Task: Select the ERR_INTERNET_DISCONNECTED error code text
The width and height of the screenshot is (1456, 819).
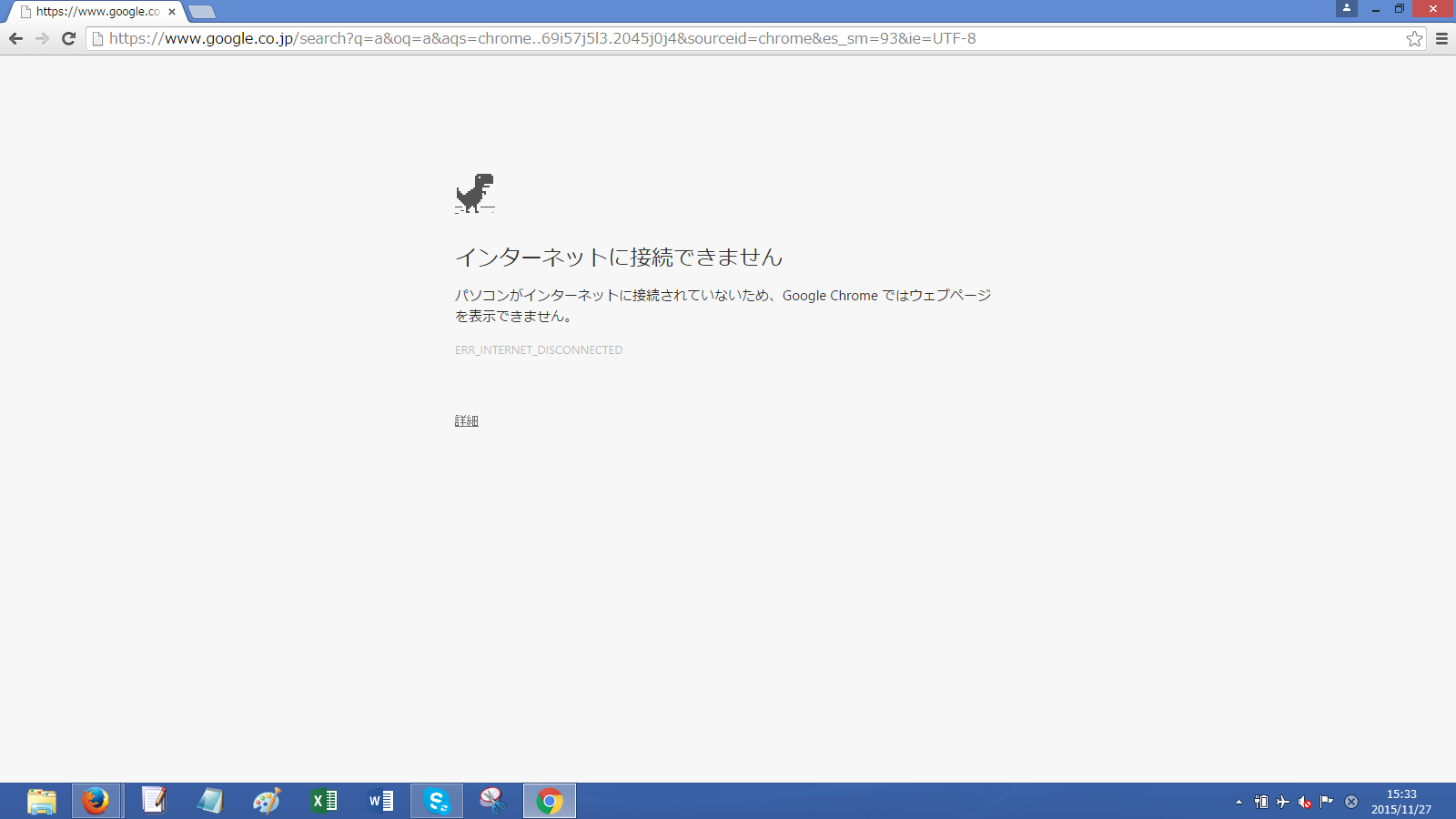Action: 539,349
